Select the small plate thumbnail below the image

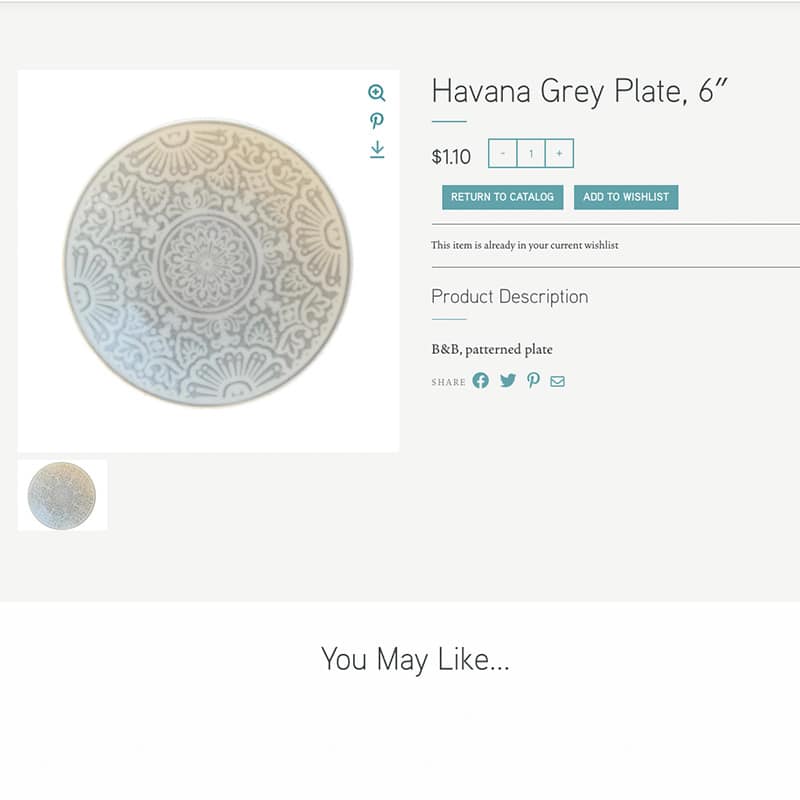click(62, 495)
